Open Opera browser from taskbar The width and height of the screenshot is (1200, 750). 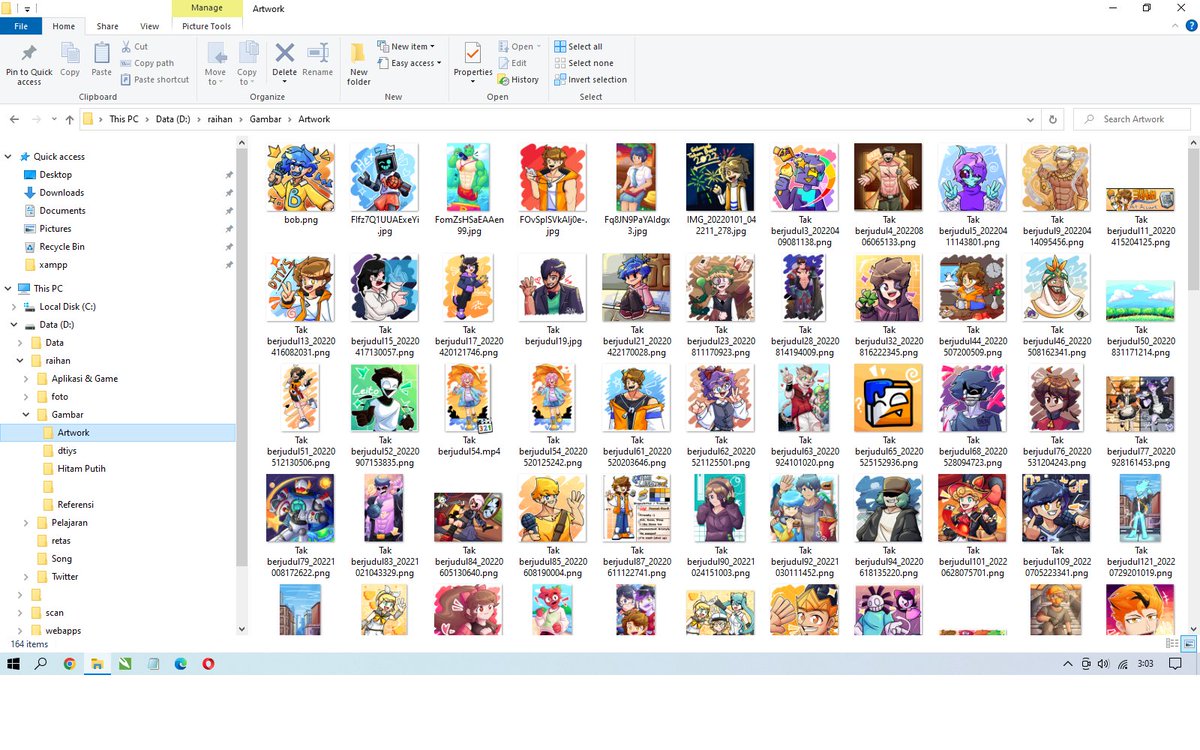pyautogui.click(x=208, y=663)
